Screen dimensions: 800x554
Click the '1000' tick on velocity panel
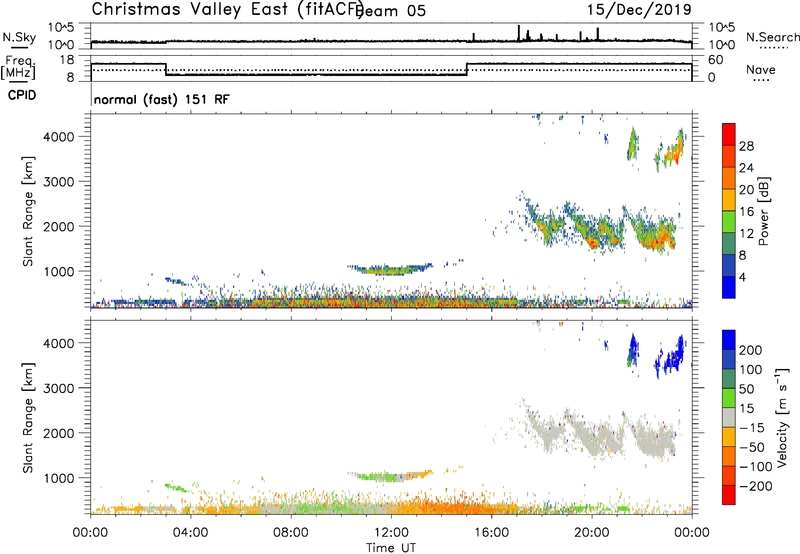point(59,478)
